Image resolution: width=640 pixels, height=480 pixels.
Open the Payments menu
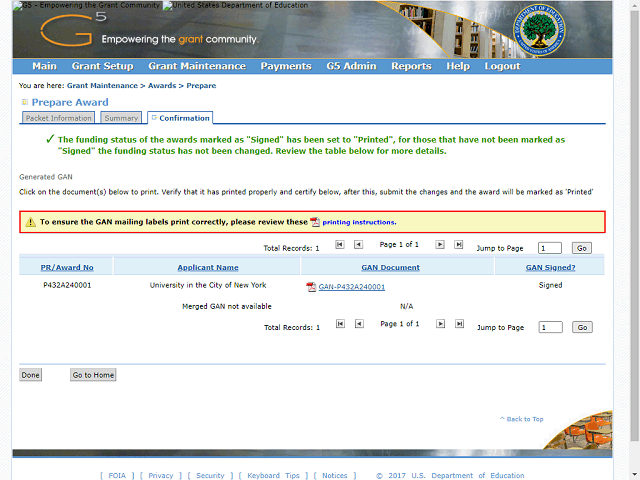286,66
